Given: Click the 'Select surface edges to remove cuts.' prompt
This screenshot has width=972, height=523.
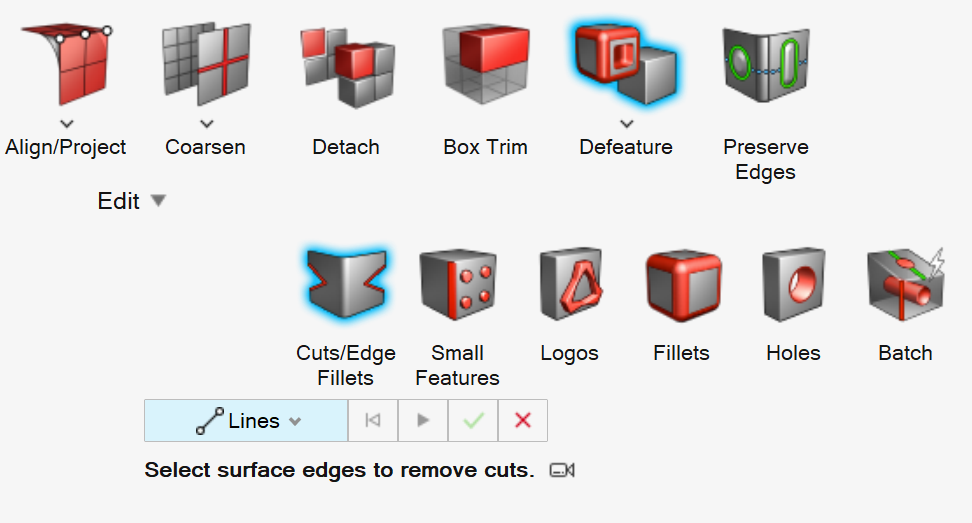Looking at the screenshot, I should (x=339, y=470).
